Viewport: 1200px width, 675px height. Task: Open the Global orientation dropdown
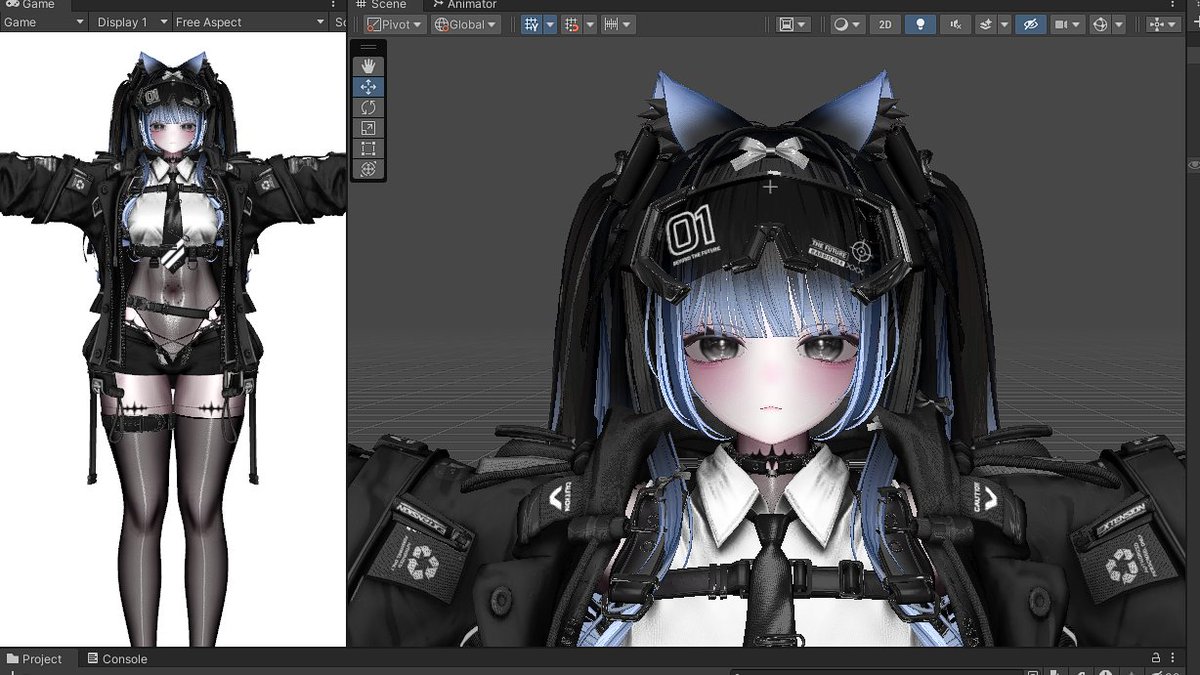[x=465, y=24]
